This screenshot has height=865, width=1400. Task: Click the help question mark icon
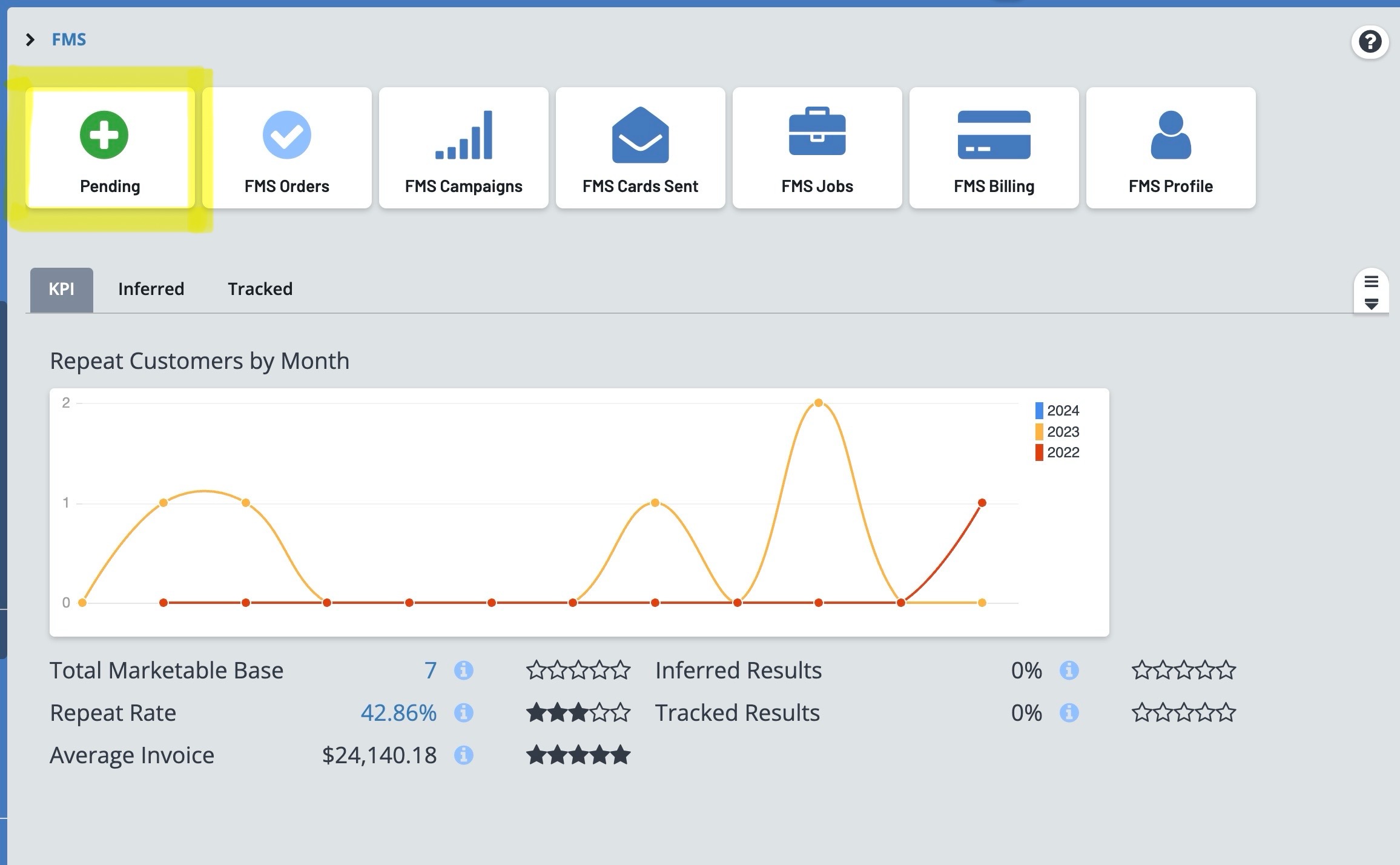pos(1370,42)
